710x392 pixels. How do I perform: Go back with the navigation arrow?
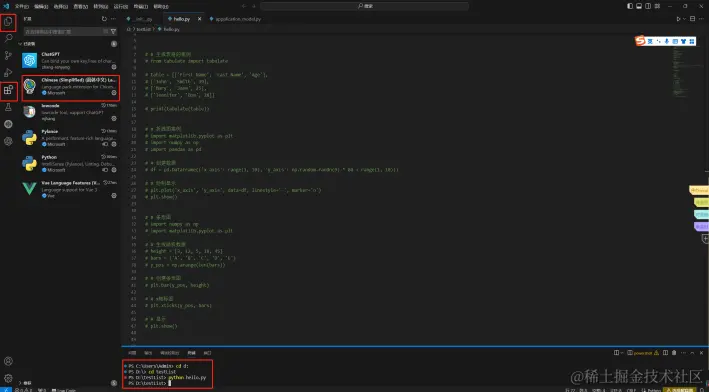tap(244, 6)
